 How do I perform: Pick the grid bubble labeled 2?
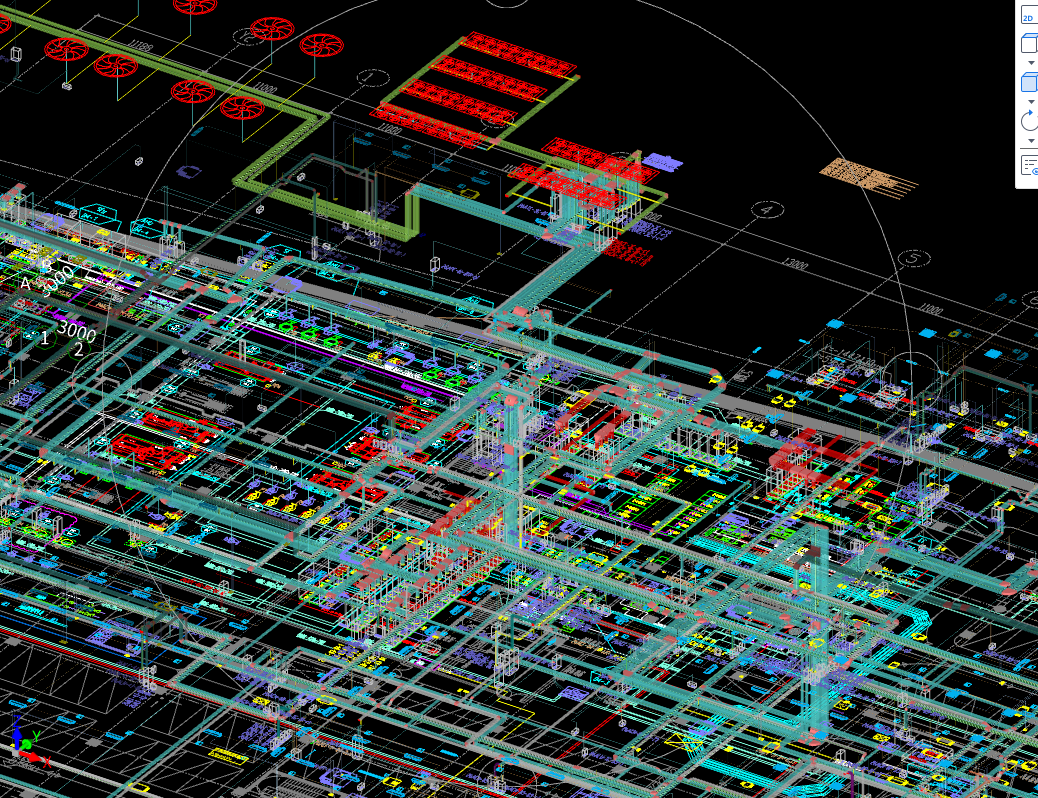click(79, 349)
